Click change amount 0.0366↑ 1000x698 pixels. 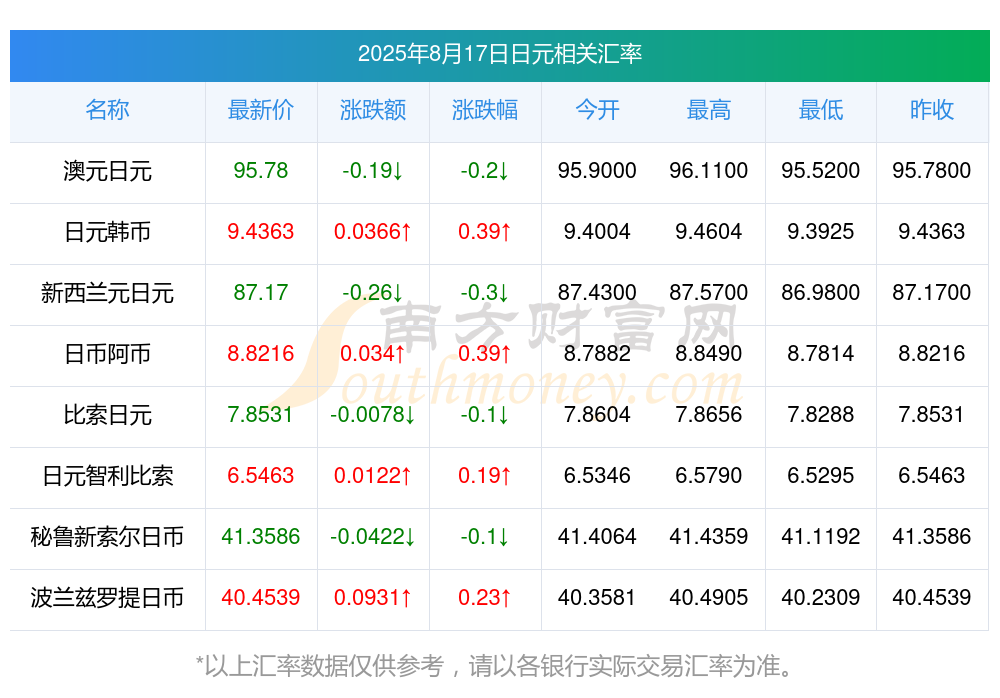pos(372,232)
